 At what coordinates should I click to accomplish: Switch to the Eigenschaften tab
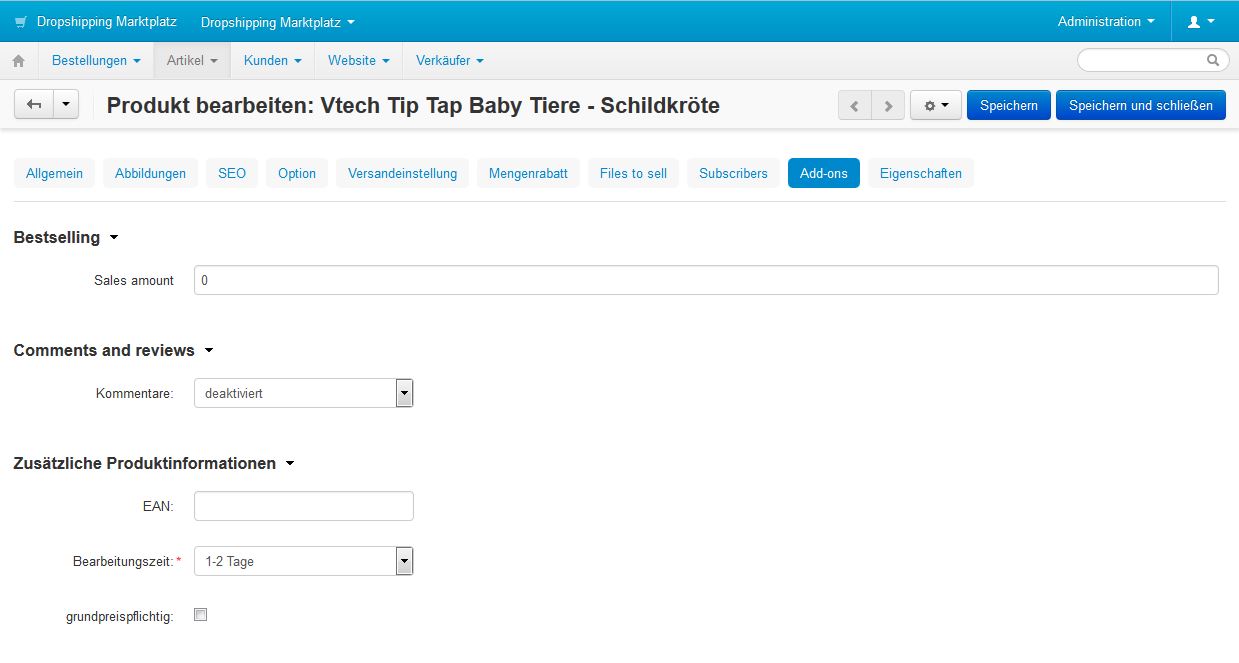(921, 173)
